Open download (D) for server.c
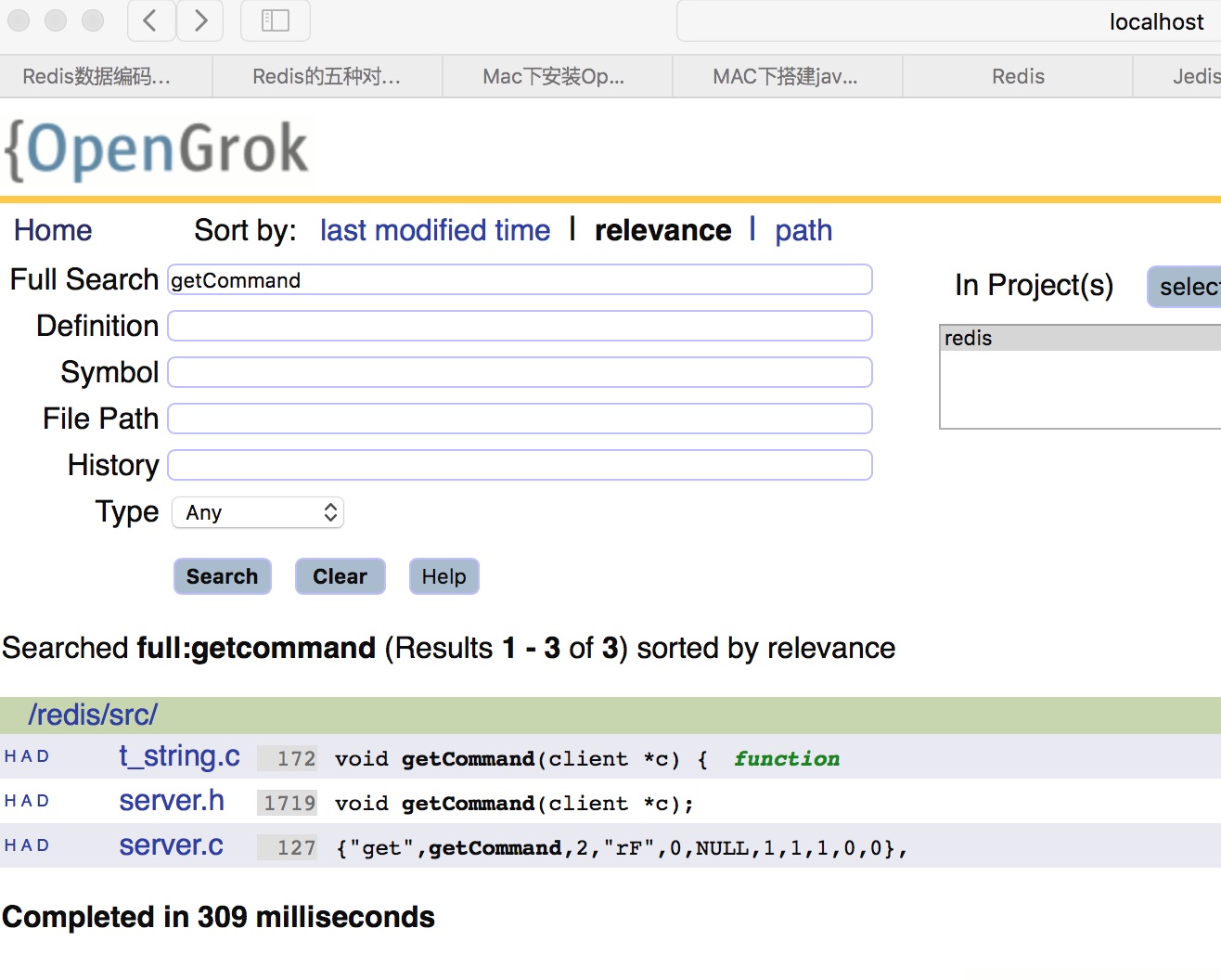 click(43, 845)
